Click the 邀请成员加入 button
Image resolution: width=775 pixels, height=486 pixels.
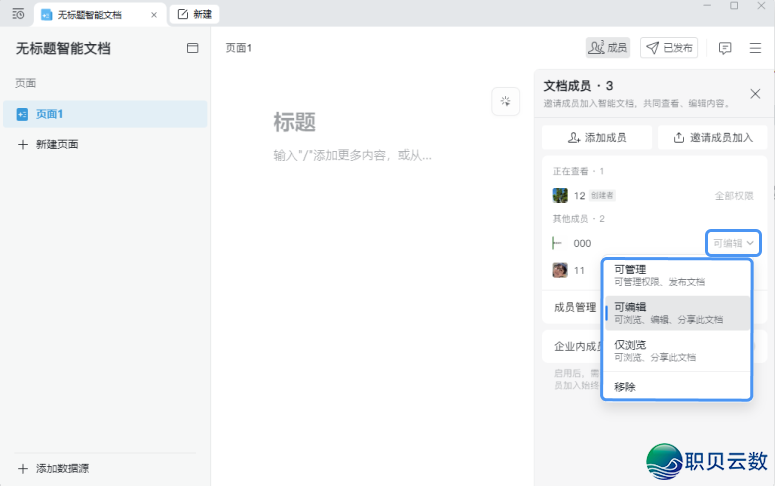tap(712, 137)
